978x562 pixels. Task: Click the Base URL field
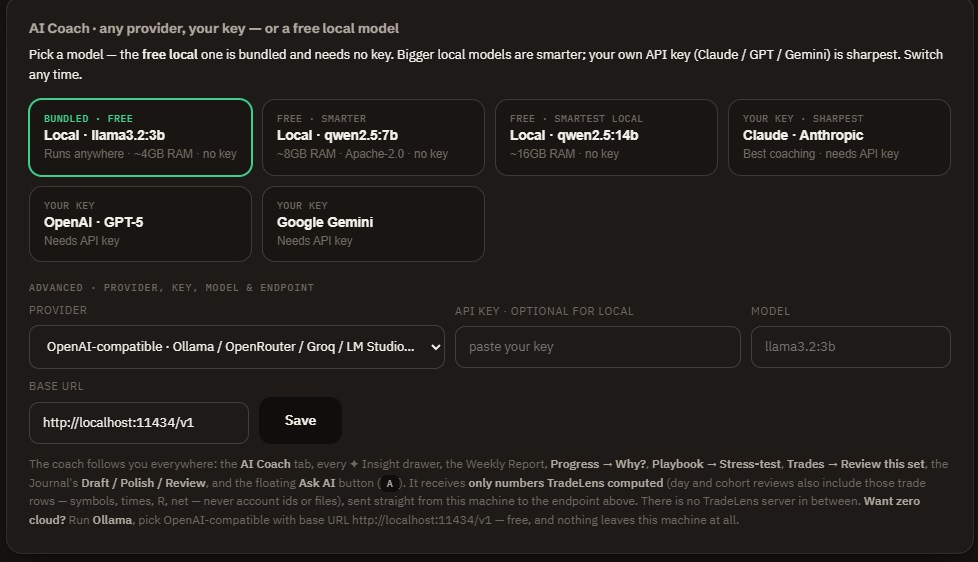138,423
